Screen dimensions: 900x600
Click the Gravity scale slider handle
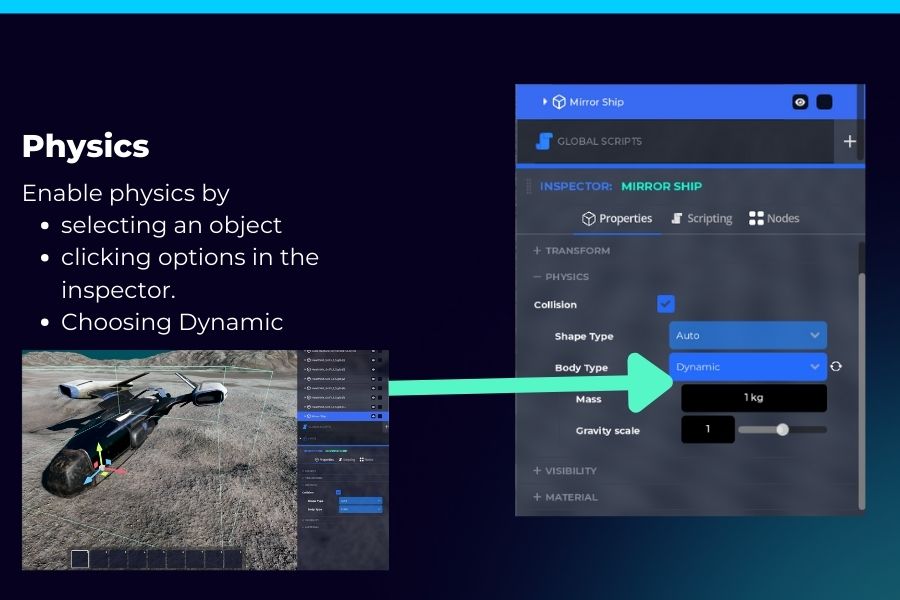782,430
